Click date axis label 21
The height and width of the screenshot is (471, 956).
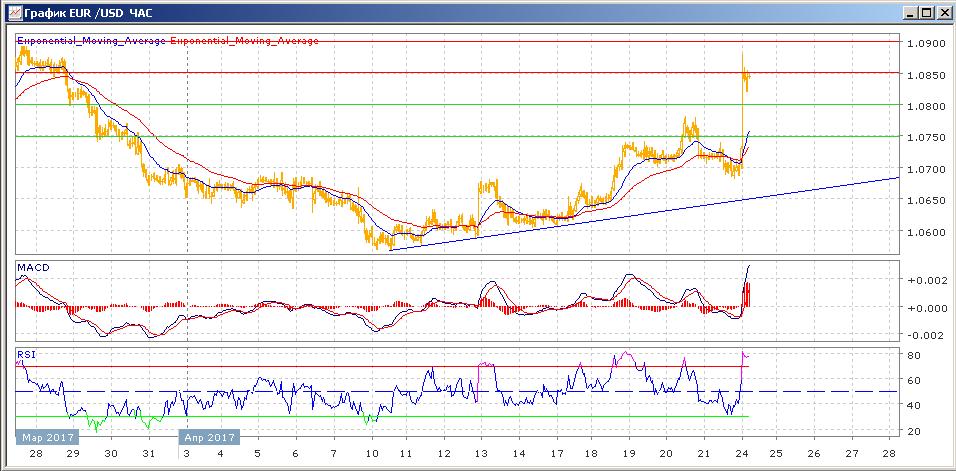pyautogui.click(x=704, y=454)
